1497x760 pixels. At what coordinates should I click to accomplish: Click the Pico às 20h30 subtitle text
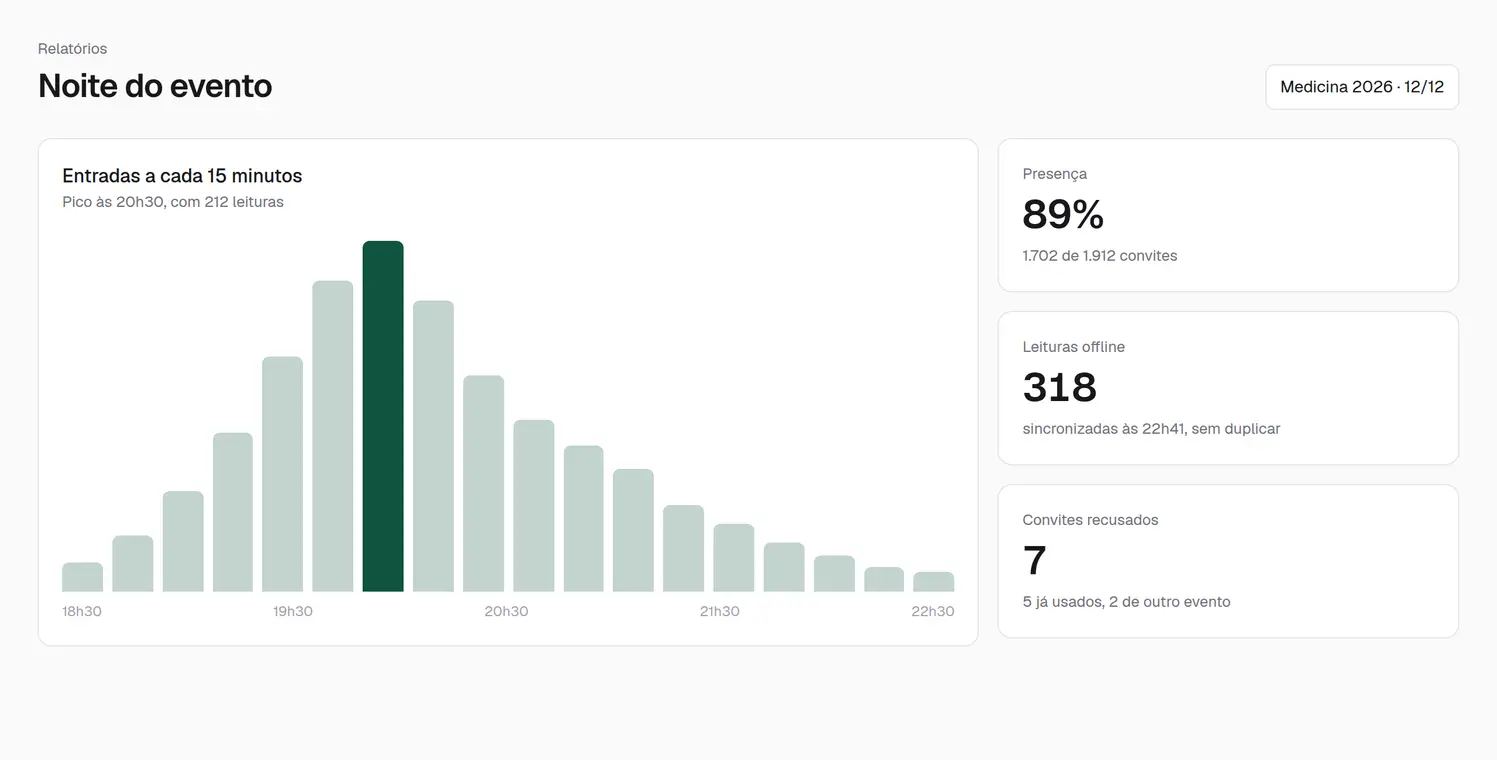[173, 202]
